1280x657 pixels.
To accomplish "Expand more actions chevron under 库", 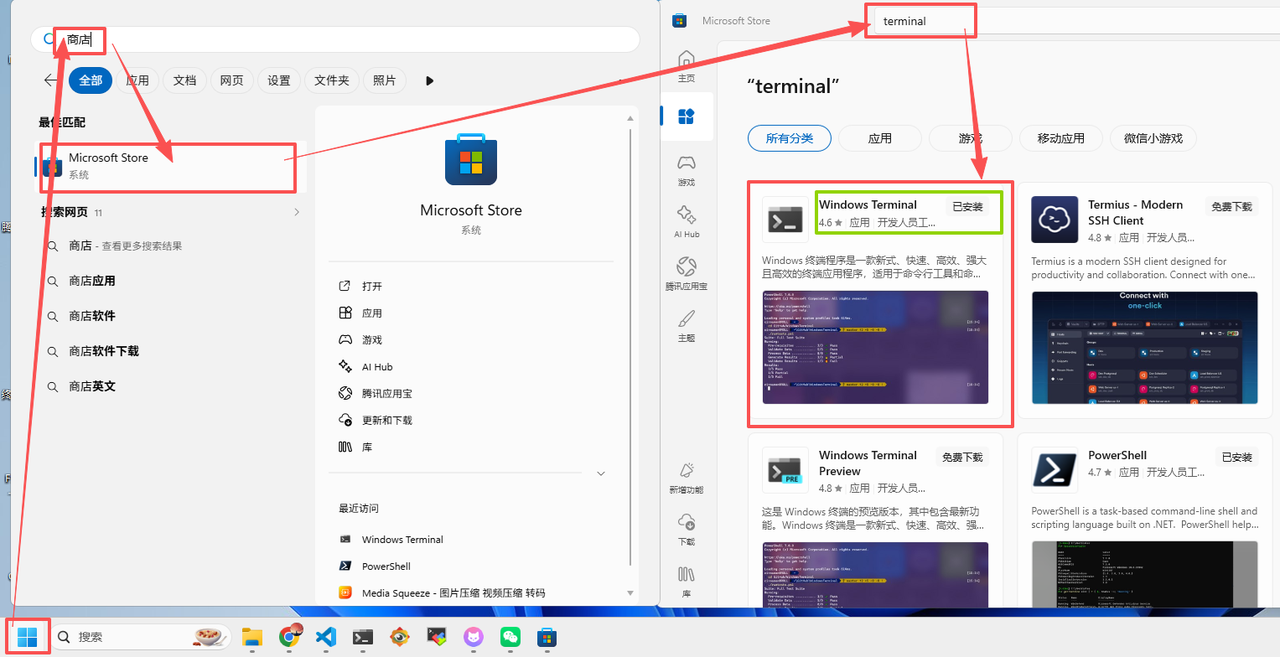I will tap(601, 473).
